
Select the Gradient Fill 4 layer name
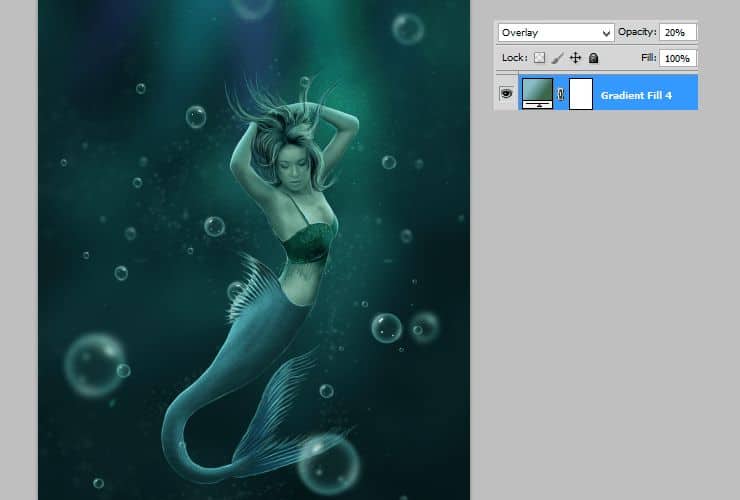point(636,95)
